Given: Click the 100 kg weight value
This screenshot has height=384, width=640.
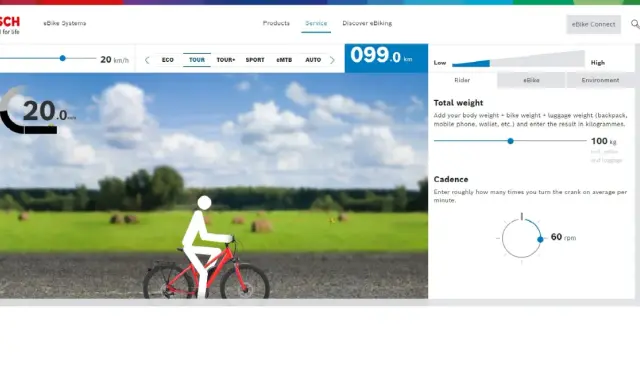Looking at the screenshot, I should point(604,141).
